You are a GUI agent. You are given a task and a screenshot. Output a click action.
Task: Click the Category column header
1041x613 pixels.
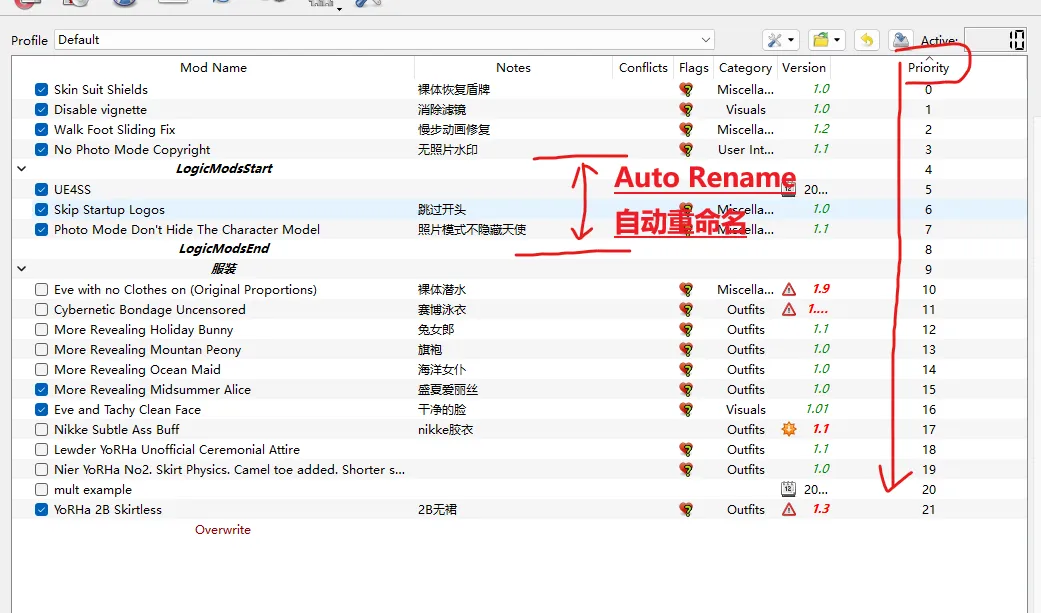[x=745, y=68]
